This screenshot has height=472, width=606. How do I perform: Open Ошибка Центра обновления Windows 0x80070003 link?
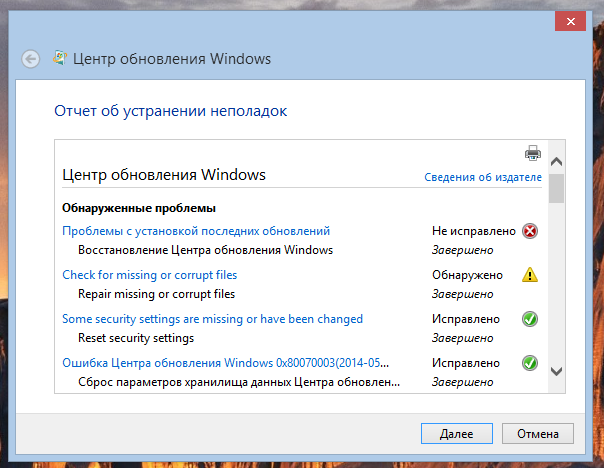pos(226,363)
